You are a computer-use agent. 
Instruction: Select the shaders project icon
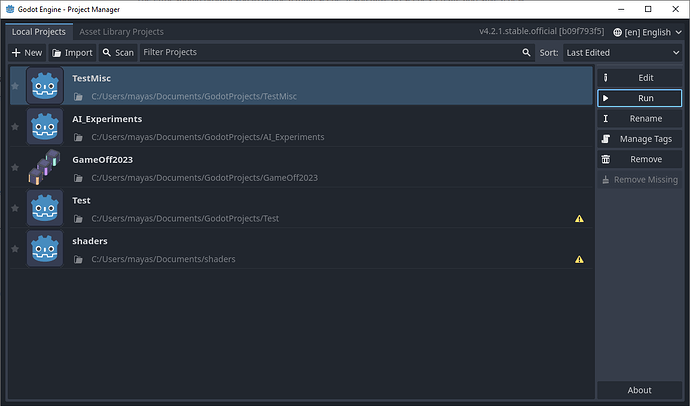click(x=45, y=249)
